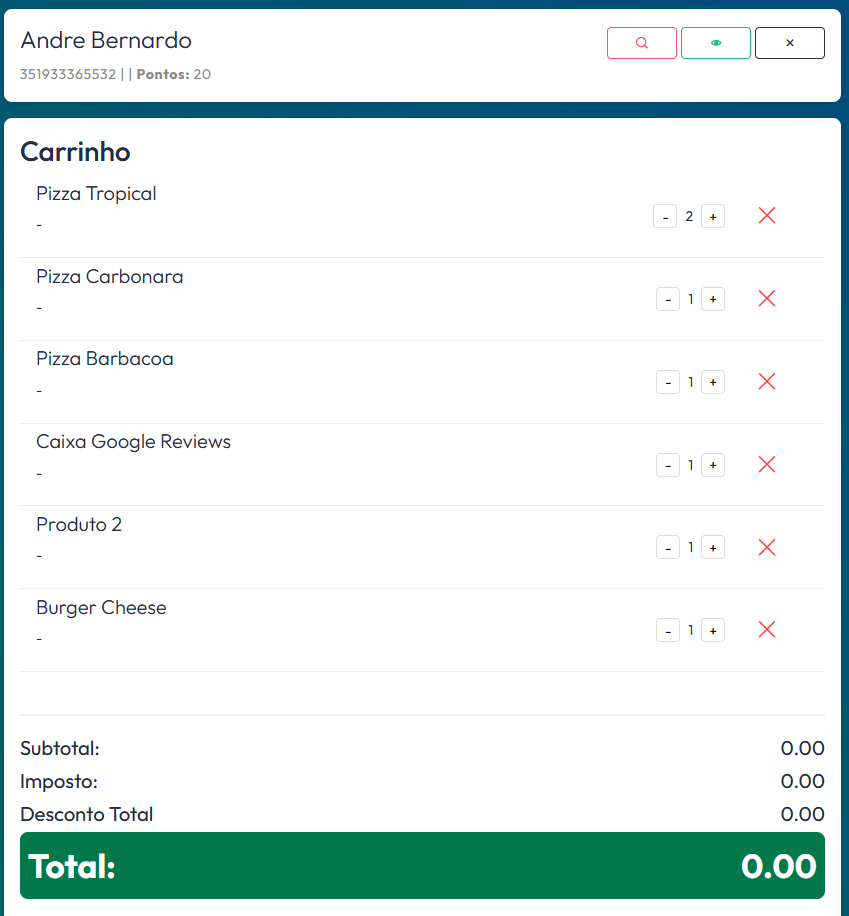The width and height of the screenshot is (849, 916).
Task: Delete Burger Cheese from cart
Action: coord(767,630)
